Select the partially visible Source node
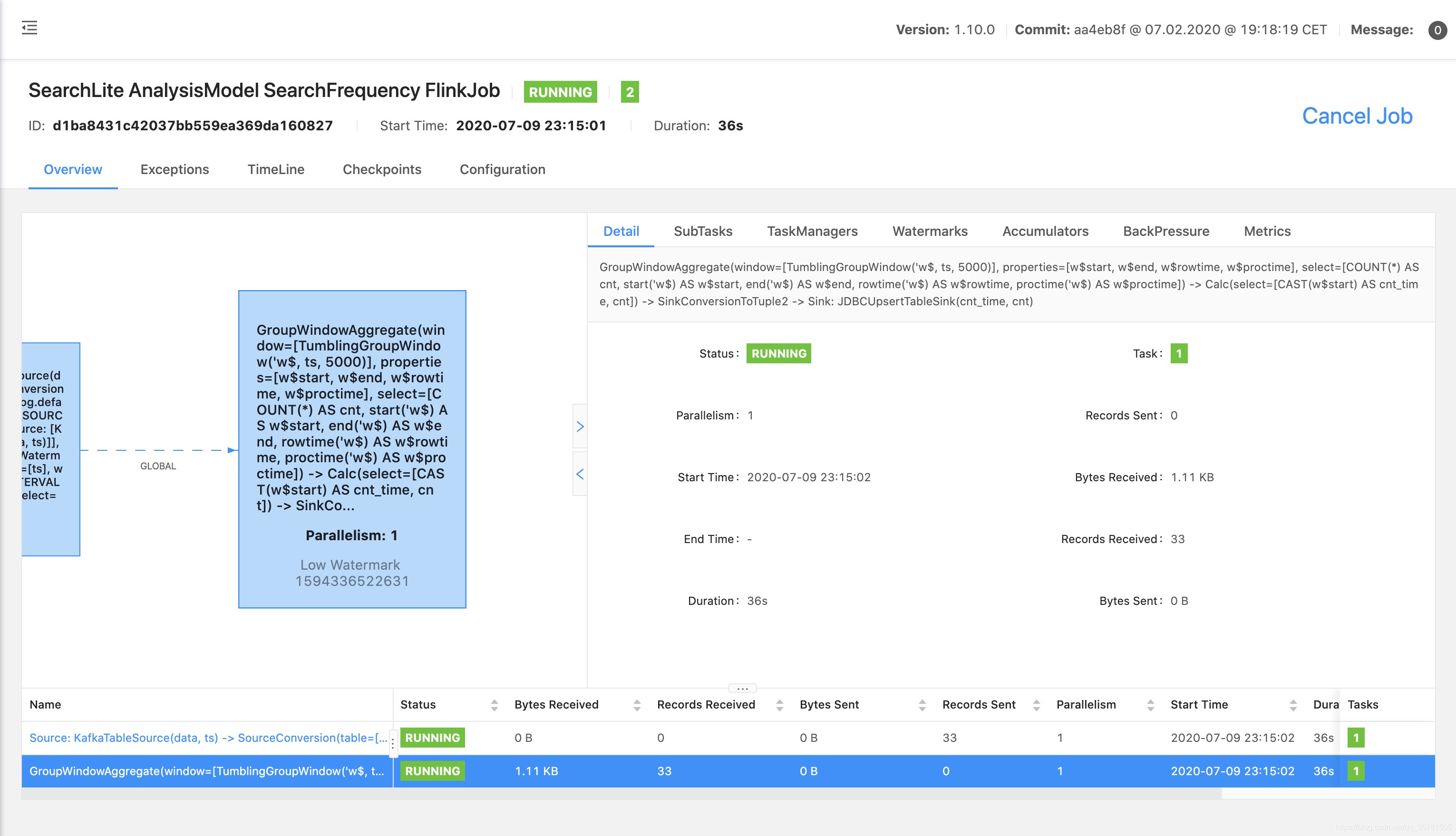Viewport: 1456px width, 836px height. 50,449
